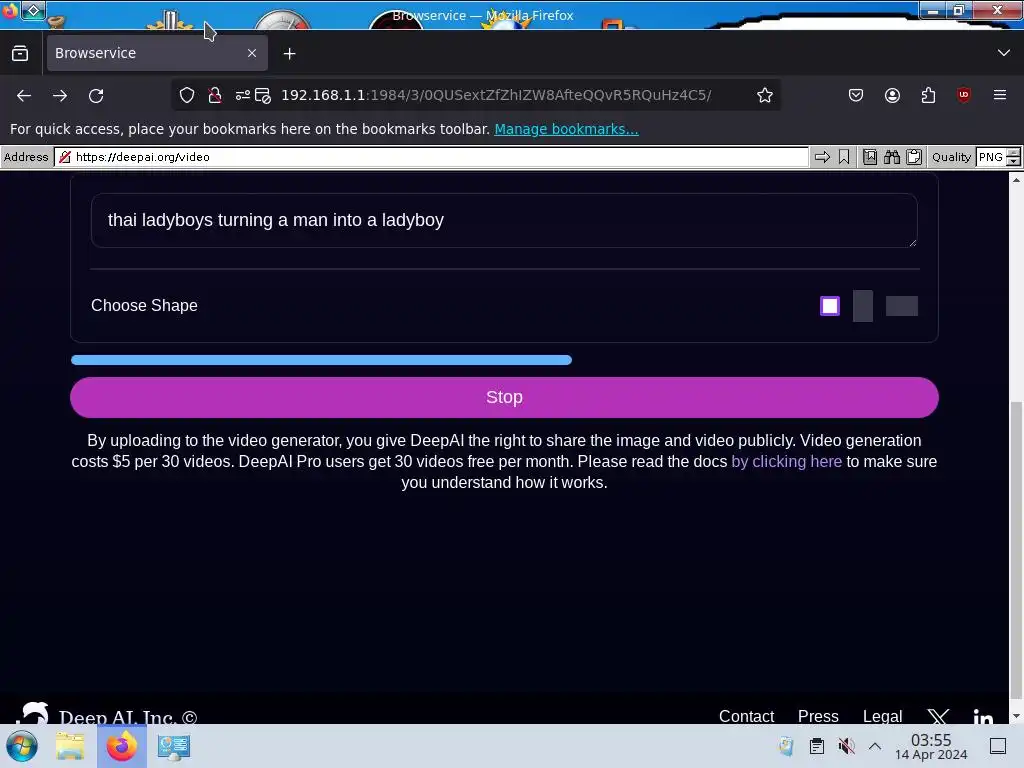Click the Browservice bookmarks list icon
This screenshot has height=768, width=1024.
(x=870, y=157)
